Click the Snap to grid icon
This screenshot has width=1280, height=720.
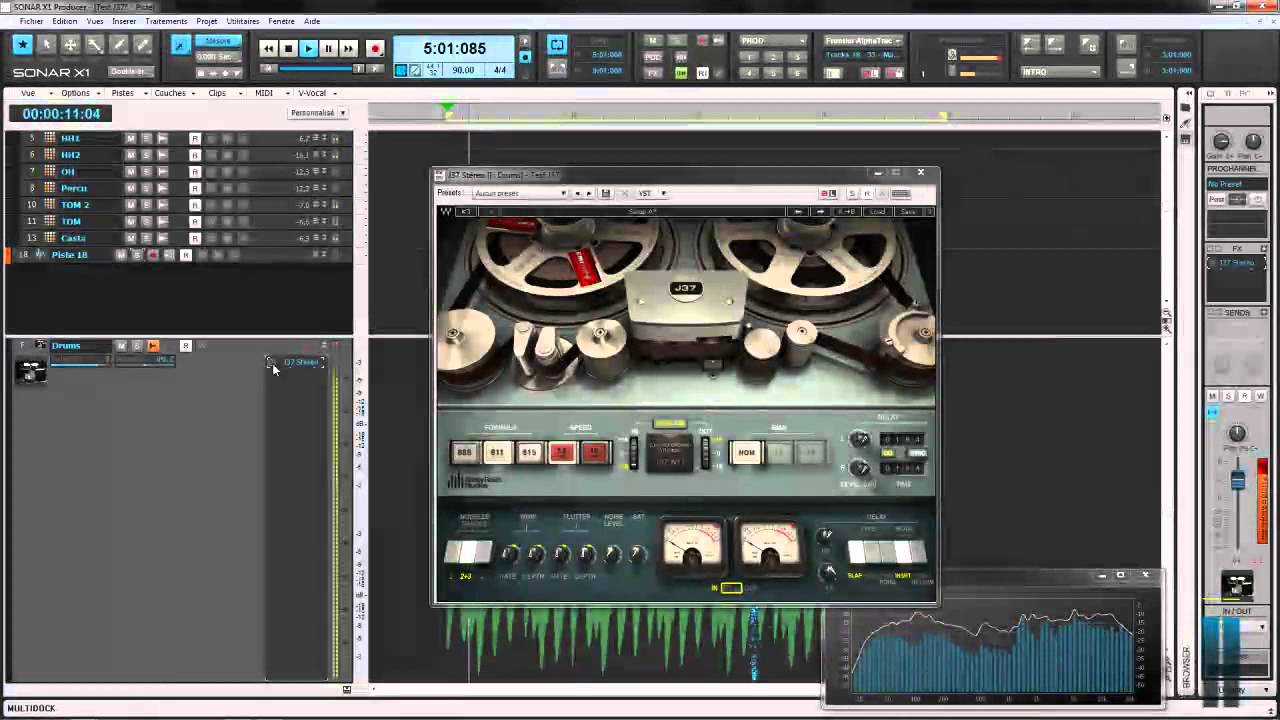pos(180,45)
